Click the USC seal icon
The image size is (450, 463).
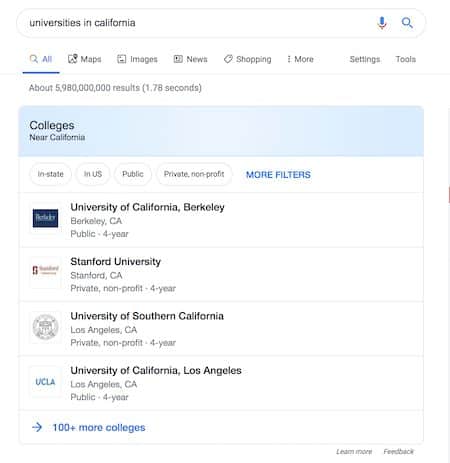click(x=45, y=327)
